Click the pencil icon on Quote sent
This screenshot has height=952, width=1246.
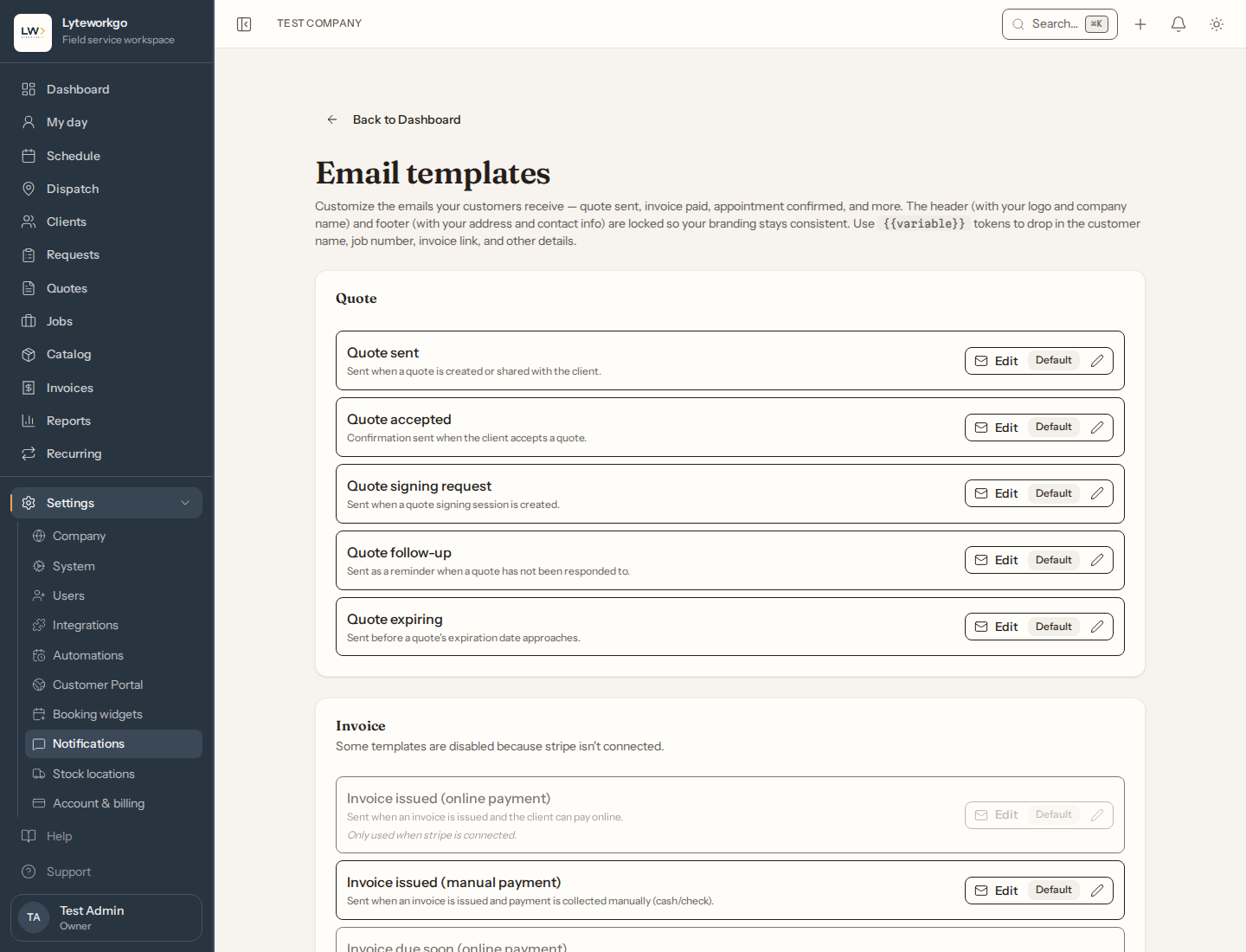(x=1097, y=361)
